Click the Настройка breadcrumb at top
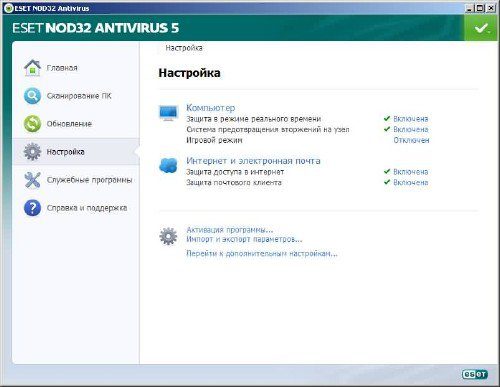 184,48
